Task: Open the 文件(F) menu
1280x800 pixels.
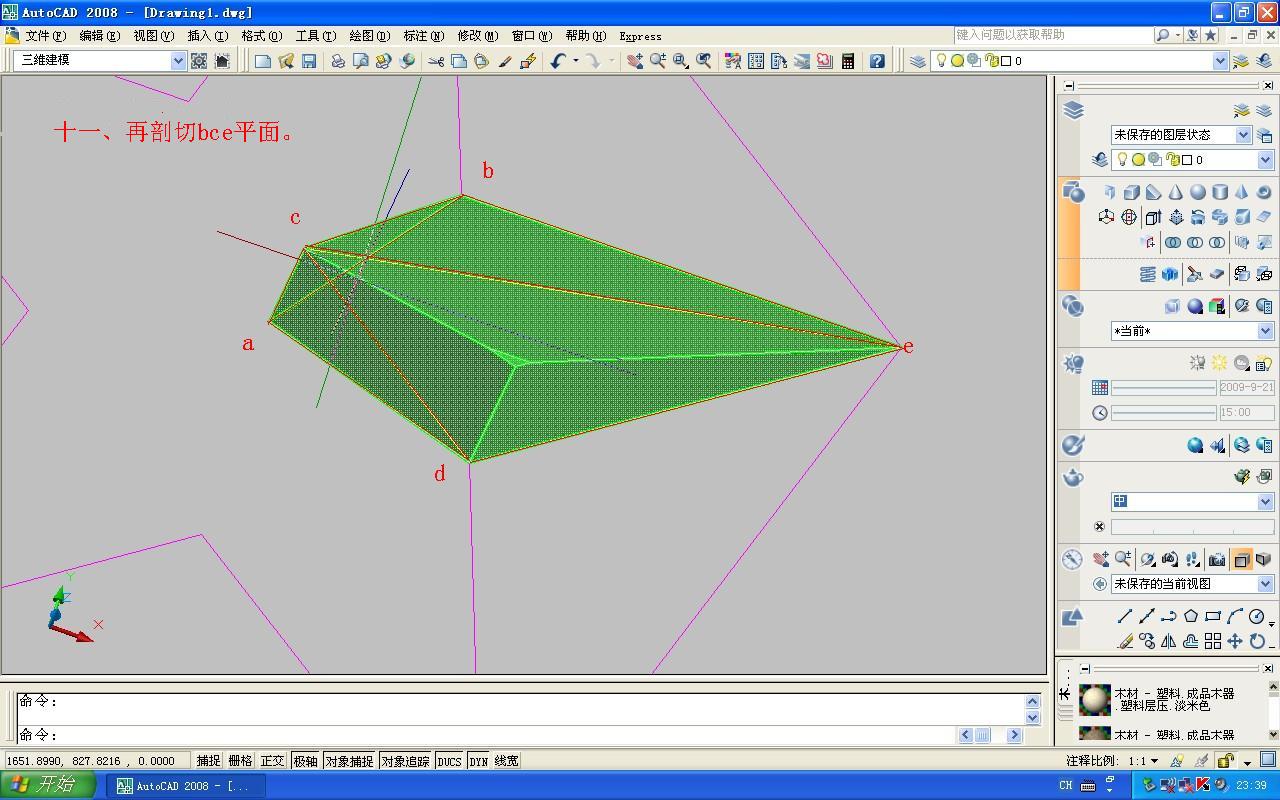Action: coord(45,36)
